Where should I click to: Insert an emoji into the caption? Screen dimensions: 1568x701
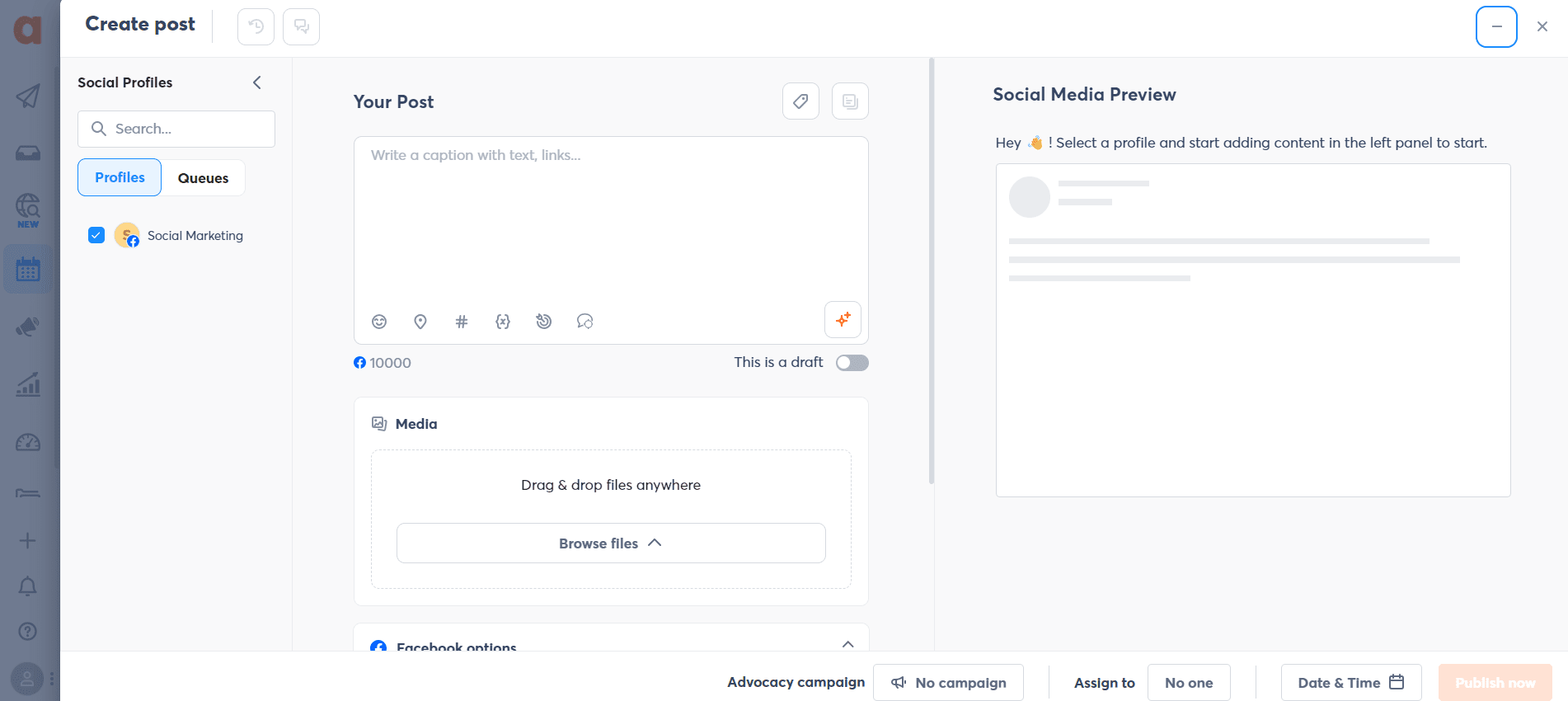[x=379, y=322]
